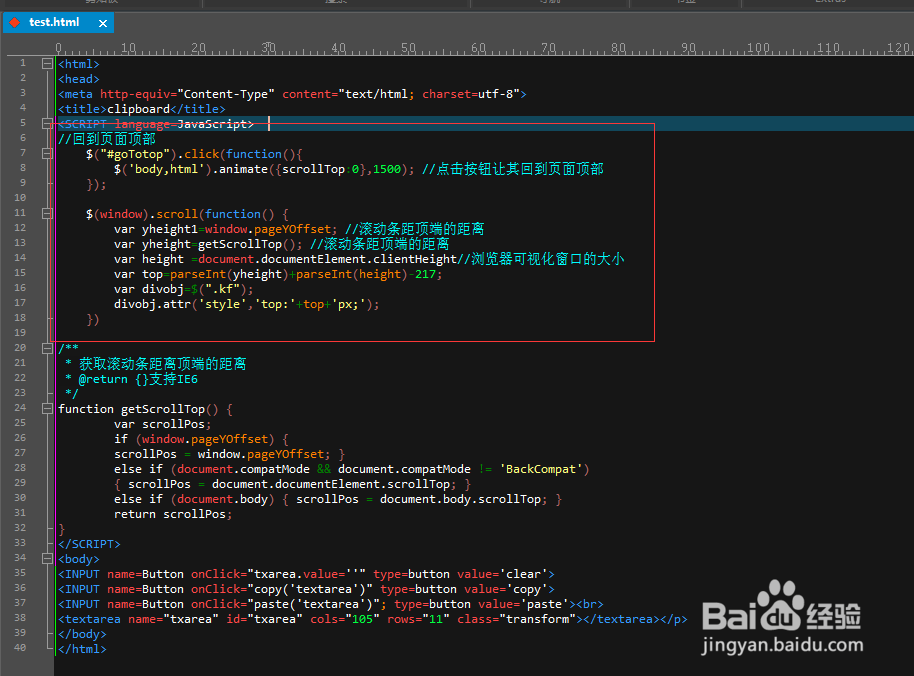Click the //点击按钮让其回到页面顶部 comment
The width and height of the screenshot is (914, 676).
point(513,169)
